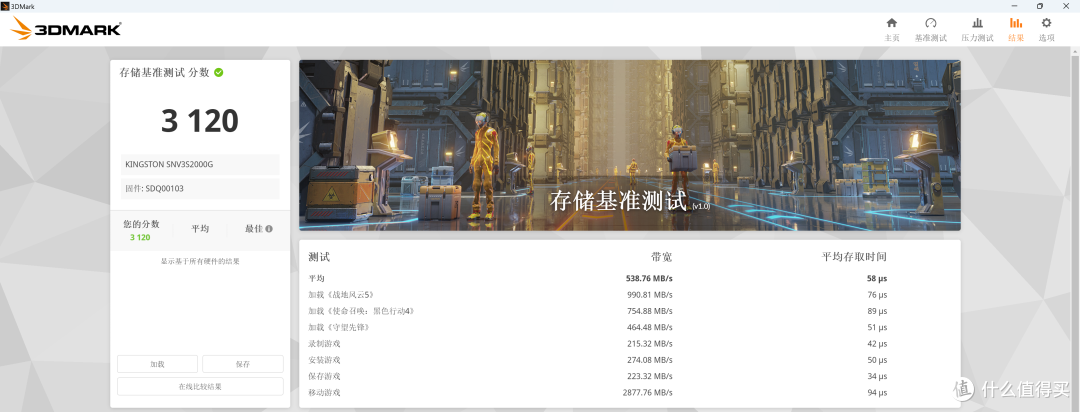This screenshot has height=412, width=1080.
Task: Click 带宽 column header
Action: click(661, 257)
